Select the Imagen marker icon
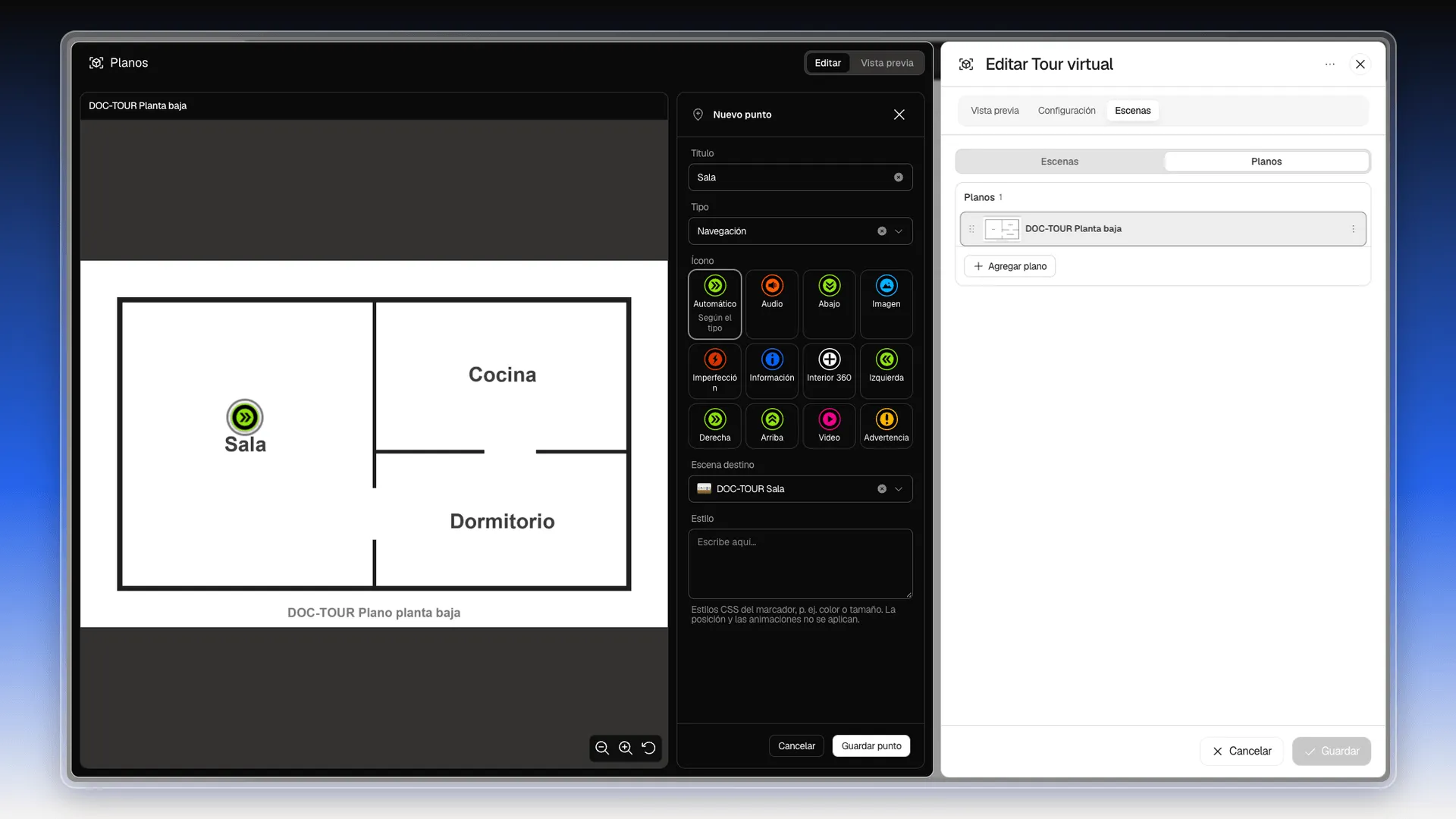Screen dimensions: 1456x819 click(x=886, y=304)
